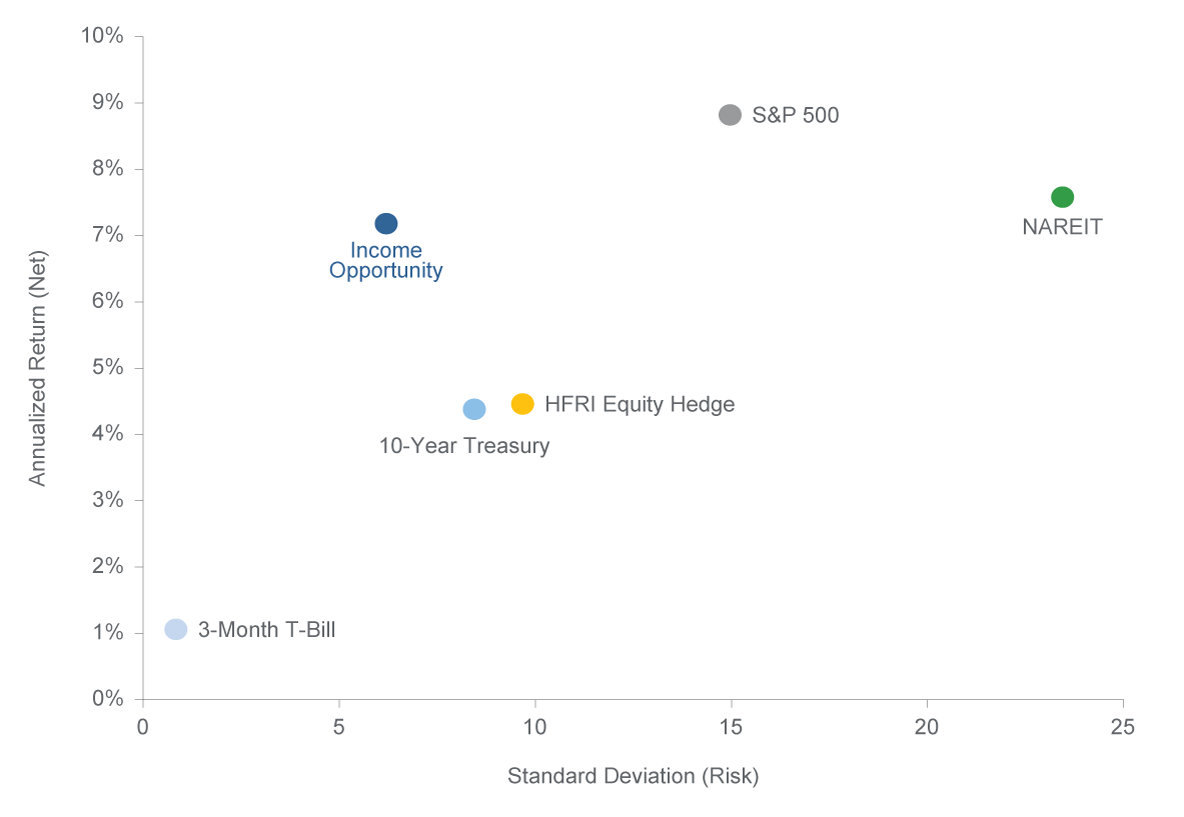Click the 6% y-axis tick label
Image resolution: width=1184 pixels, height=817 pixels.
108,301
